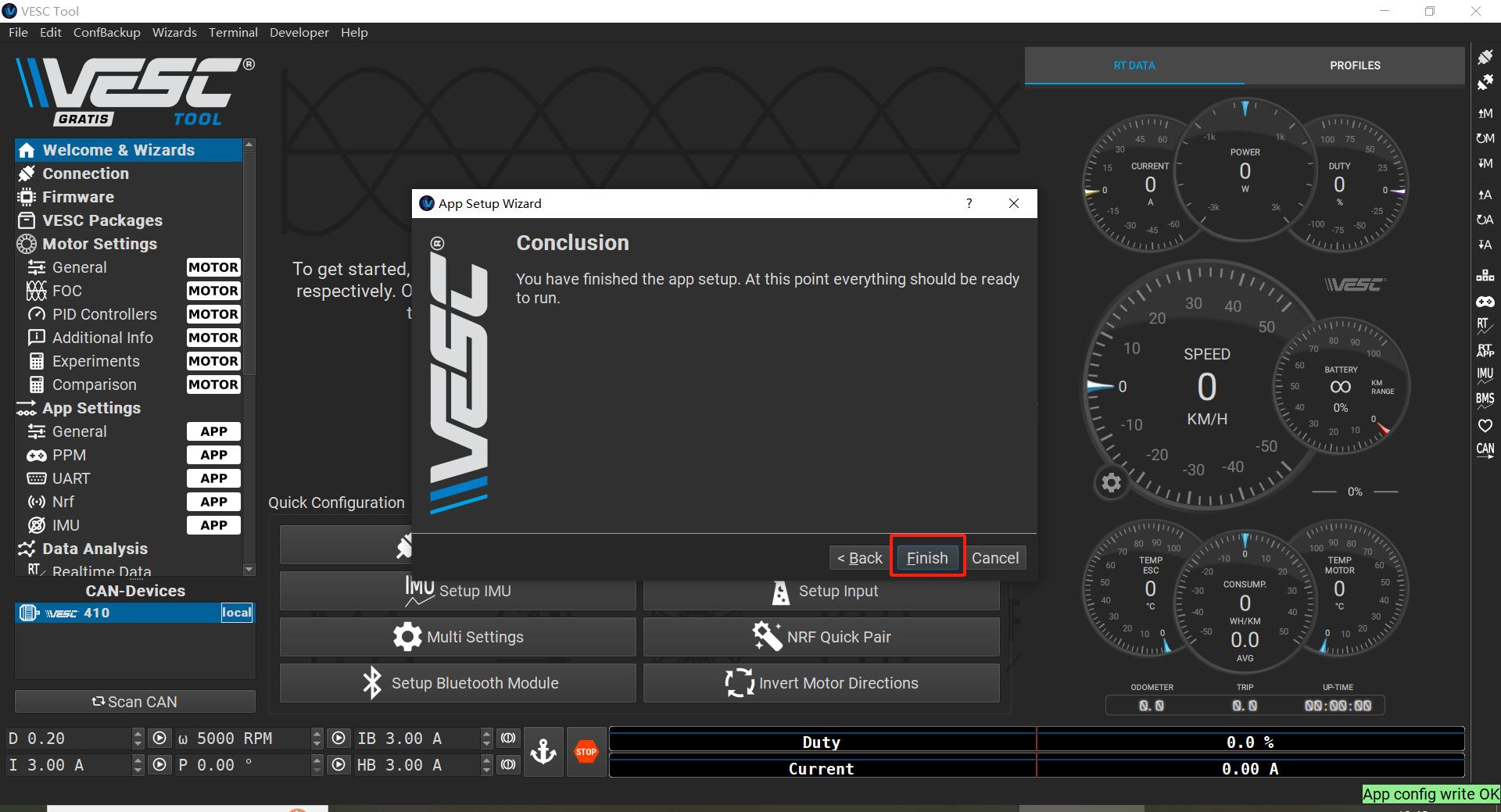Click stepper arrows on IB 3.00 A field
The height and width of the screenshot is (812, 1501).
(x=486, y=739)
